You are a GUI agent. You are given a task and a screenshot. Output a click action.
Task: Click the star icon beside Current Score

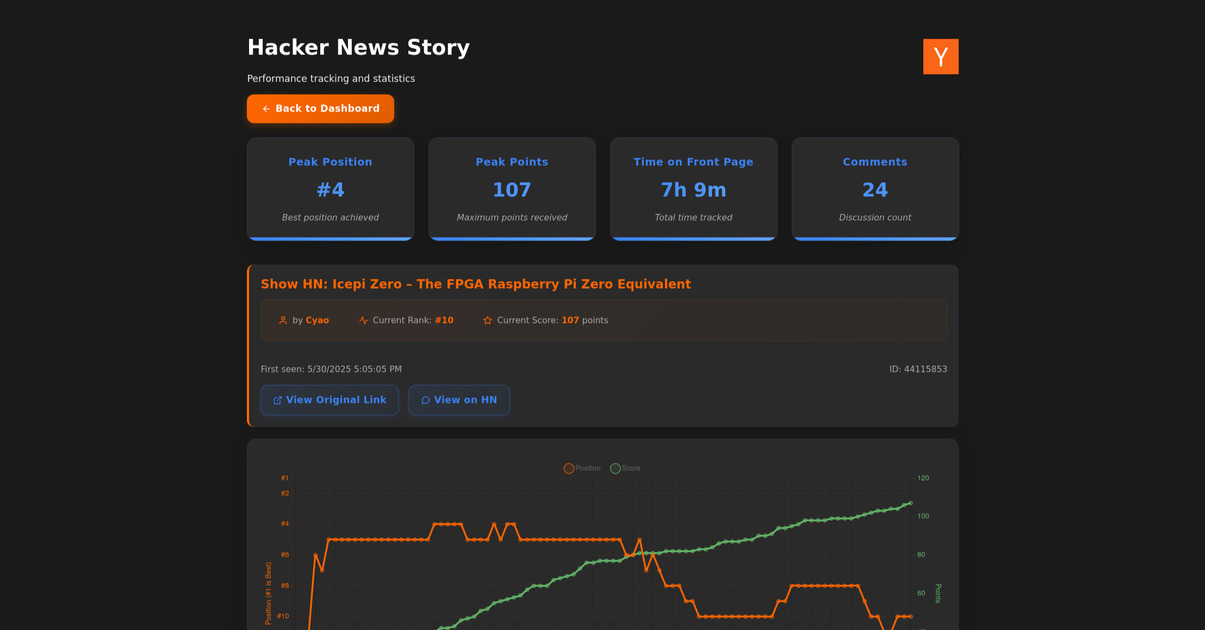487,320
